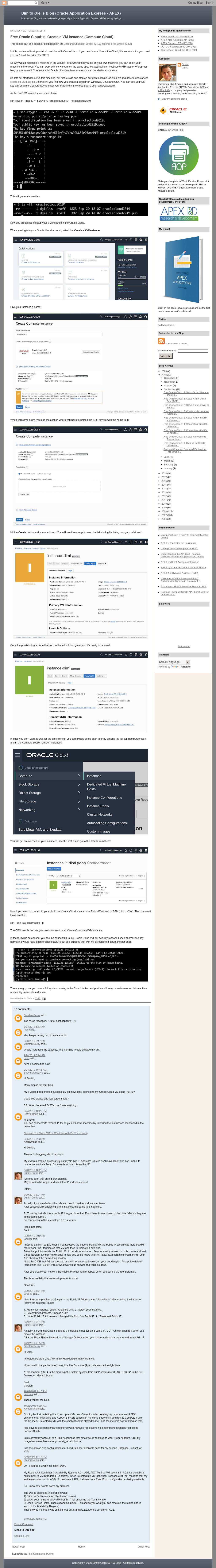Viewport: 216px width, 1568px height.
Task: Open the Follow @dgielis Twitter link
Action: pyautogui.click(x=166, y=325)
